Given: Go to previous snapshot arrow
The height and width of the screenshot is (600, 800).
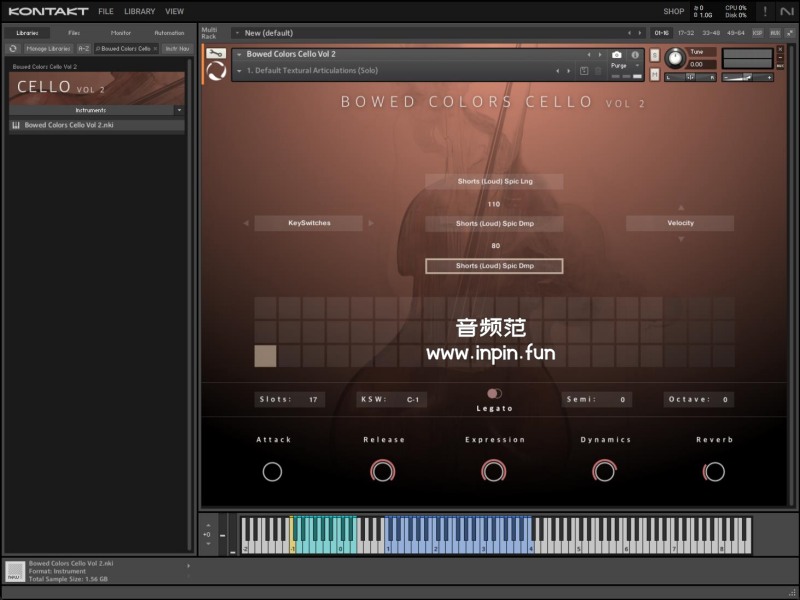Looking at the screenshot, I should (557, 71).
